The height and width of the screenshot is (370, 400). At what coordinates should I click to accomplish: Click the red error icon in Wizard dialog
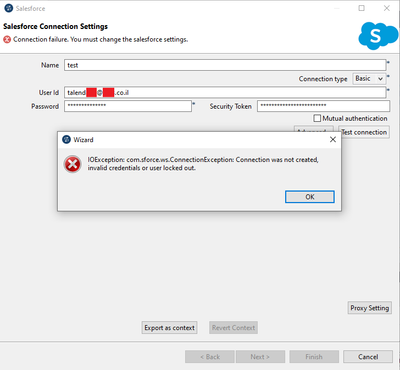click(72, 164)
